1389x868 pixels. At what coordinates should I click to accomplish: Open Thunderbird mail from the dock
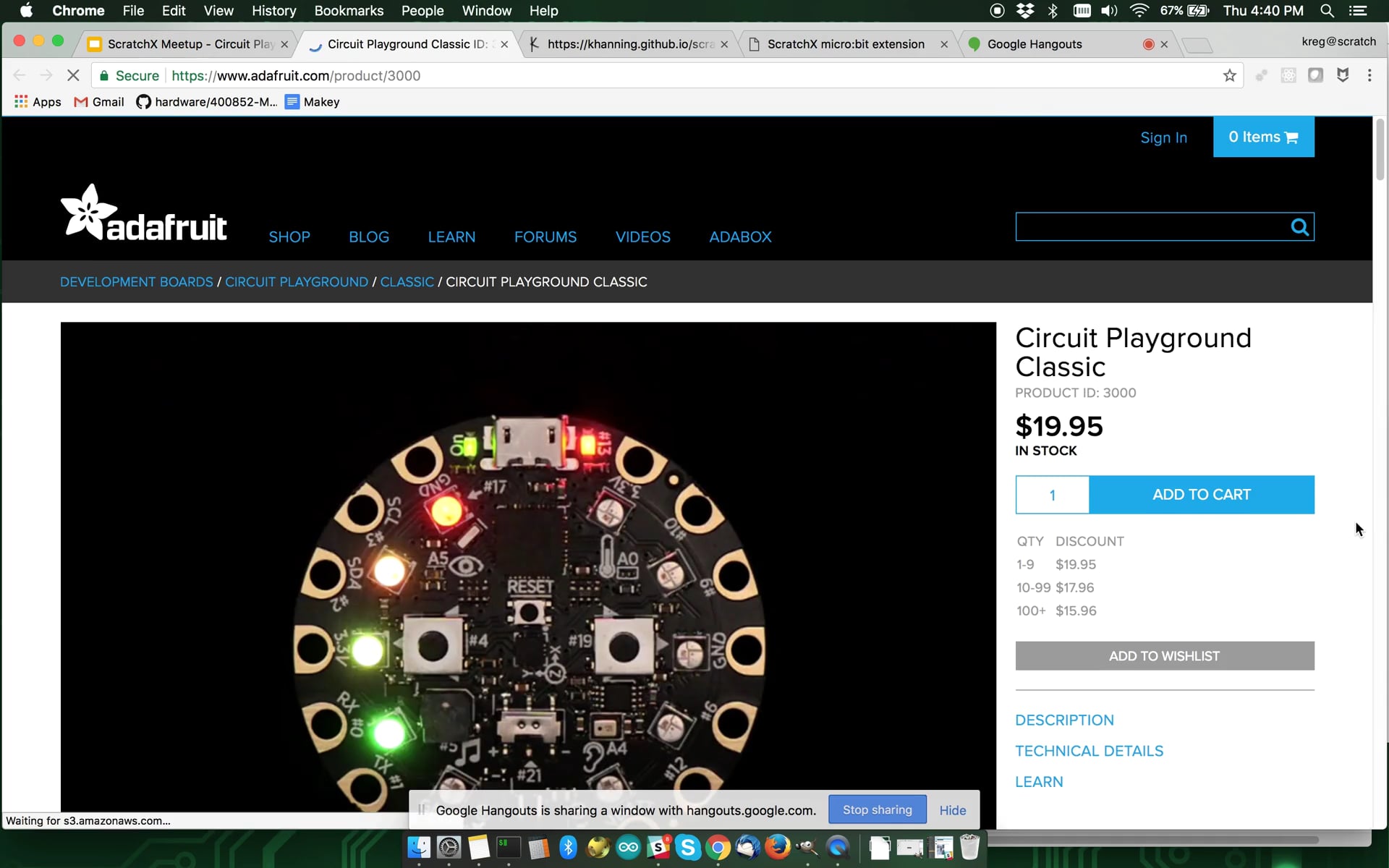click(x=747, y=848)
